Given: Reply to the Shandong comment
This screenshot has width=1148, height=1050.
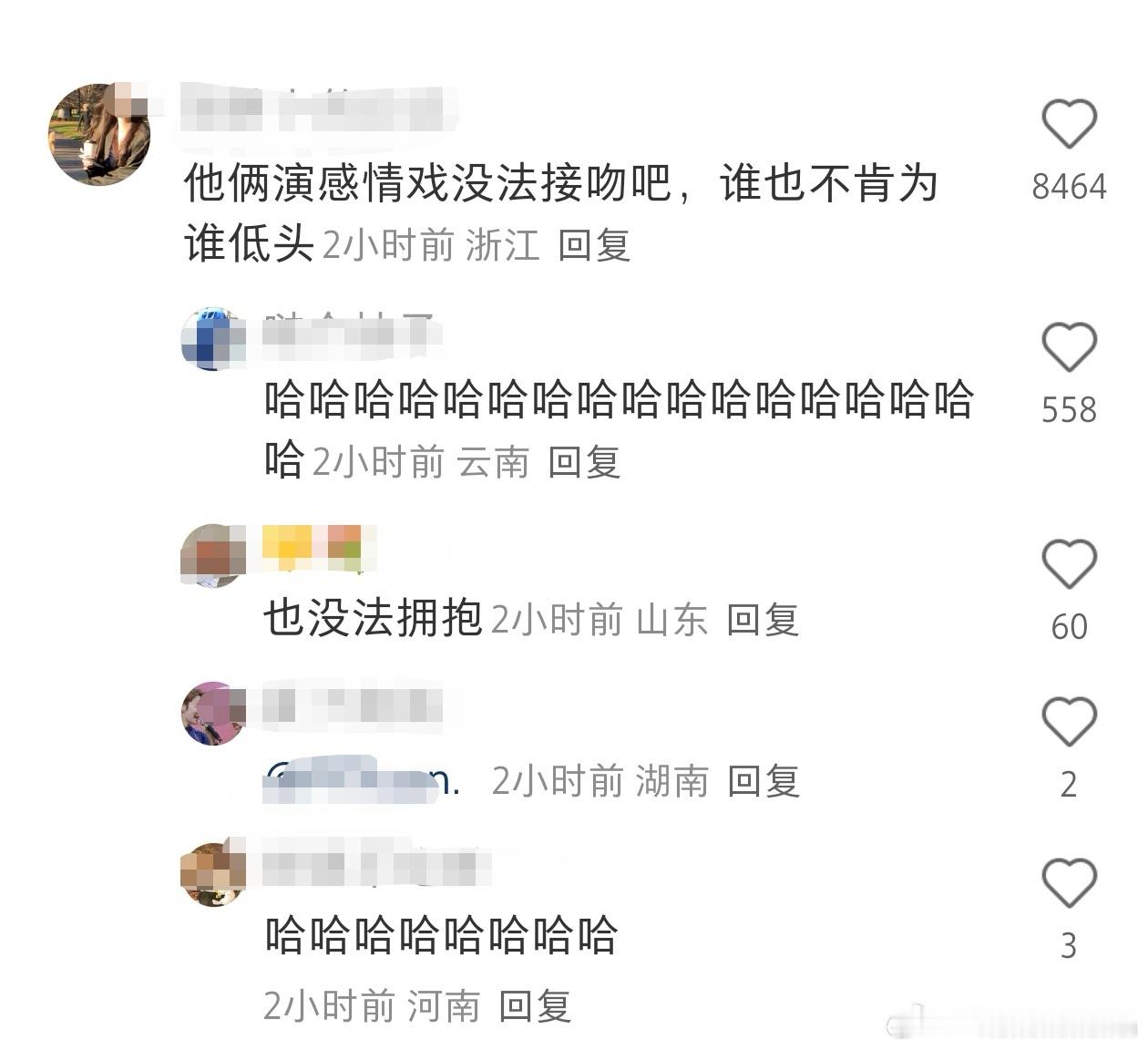Looking at the screenshot, I should [x=763, y=620].
